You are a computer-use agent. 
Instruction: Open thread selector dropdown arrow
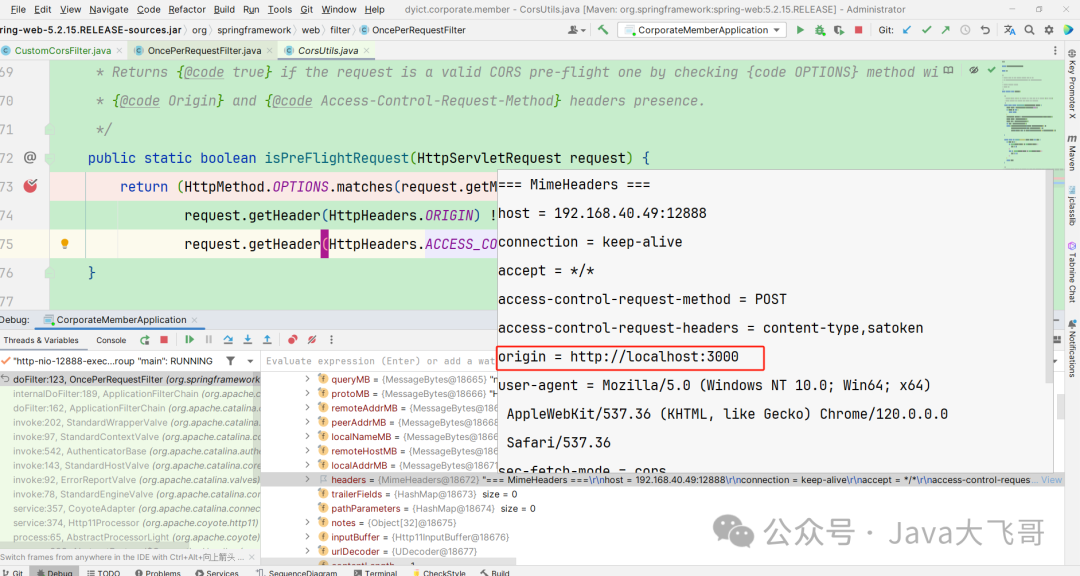[251, 361]
